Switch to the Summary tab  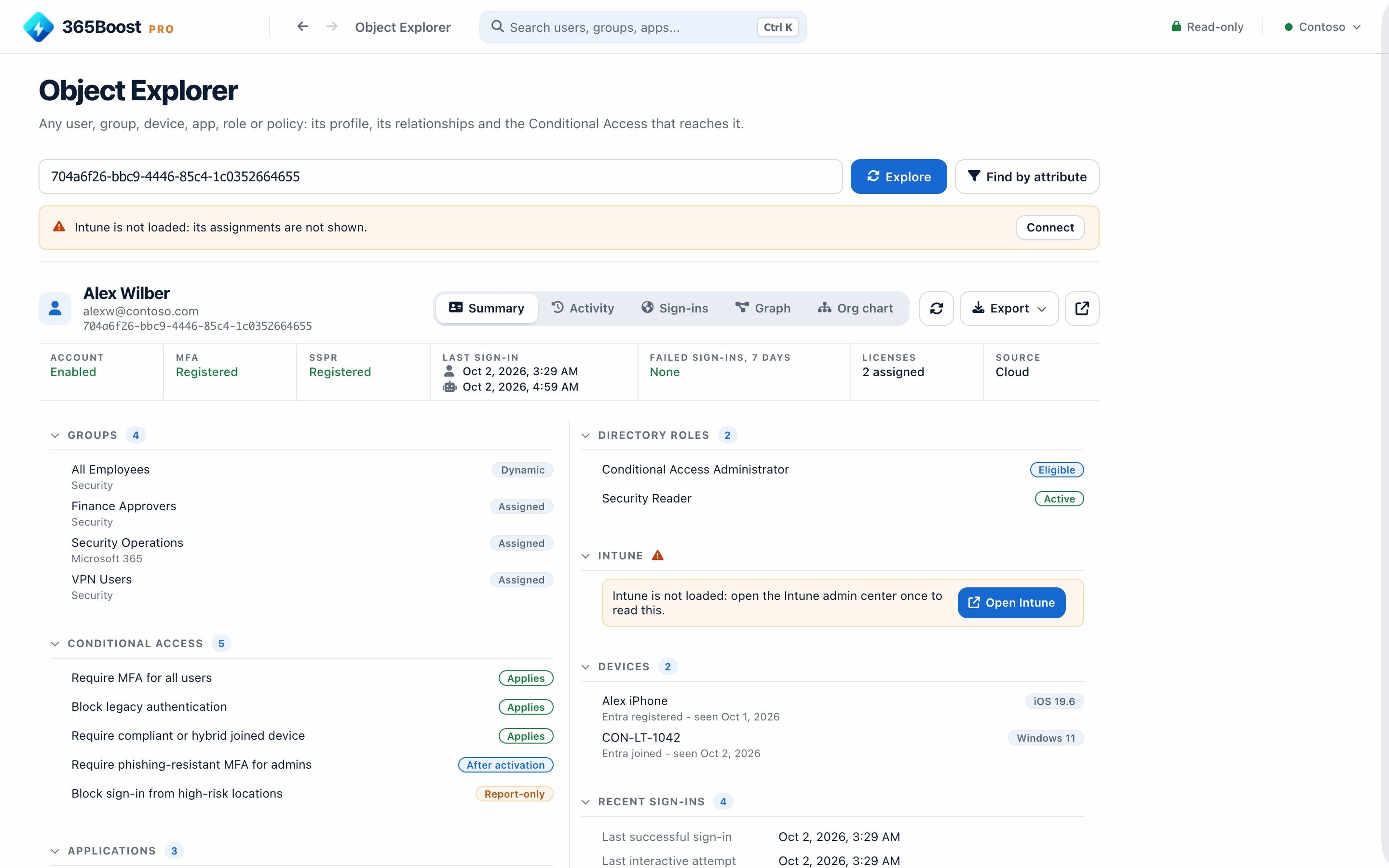[x=487, y=308]
